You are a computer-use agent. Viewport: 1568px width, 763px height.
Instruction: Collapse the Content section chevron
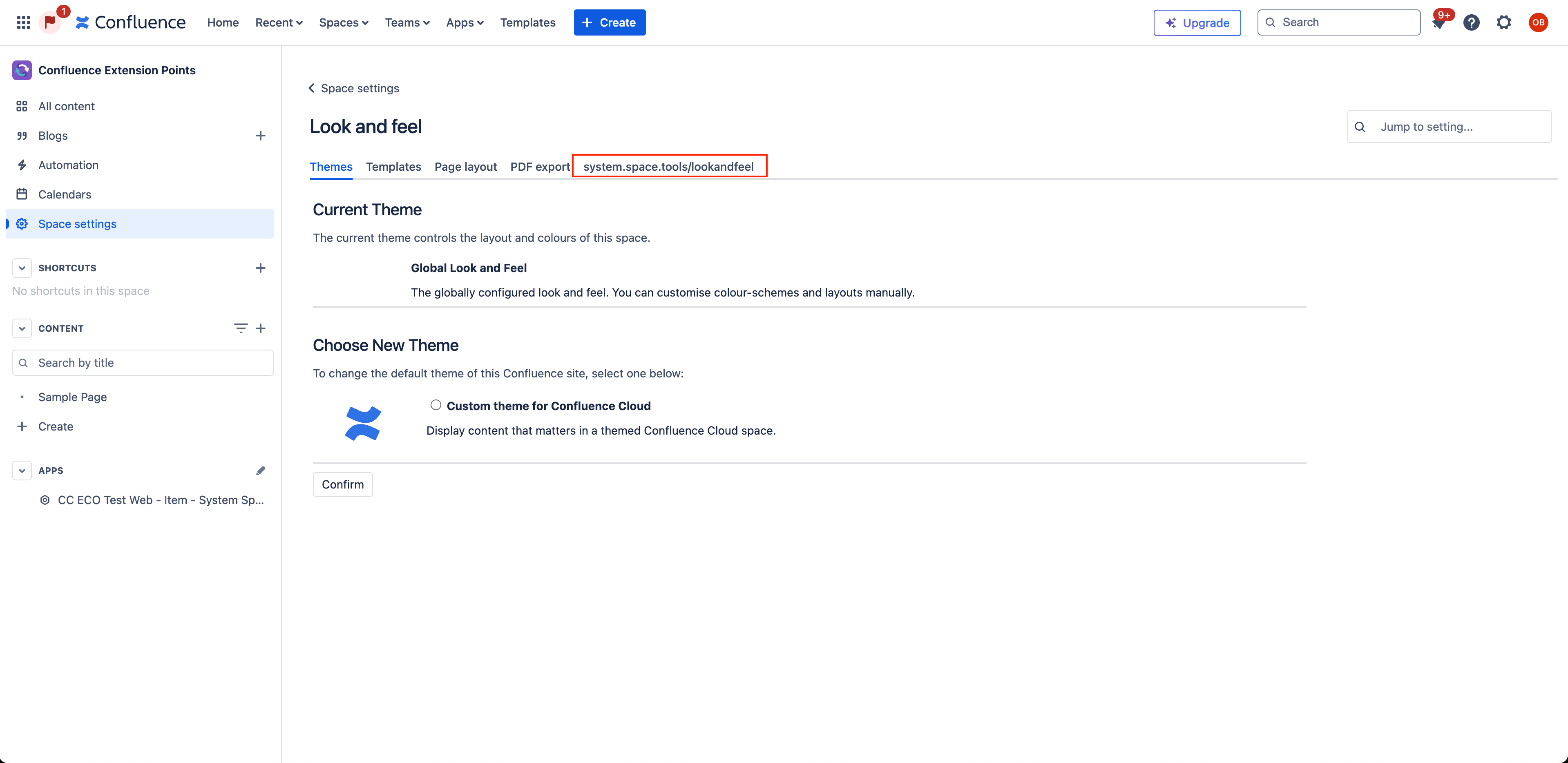22,328
